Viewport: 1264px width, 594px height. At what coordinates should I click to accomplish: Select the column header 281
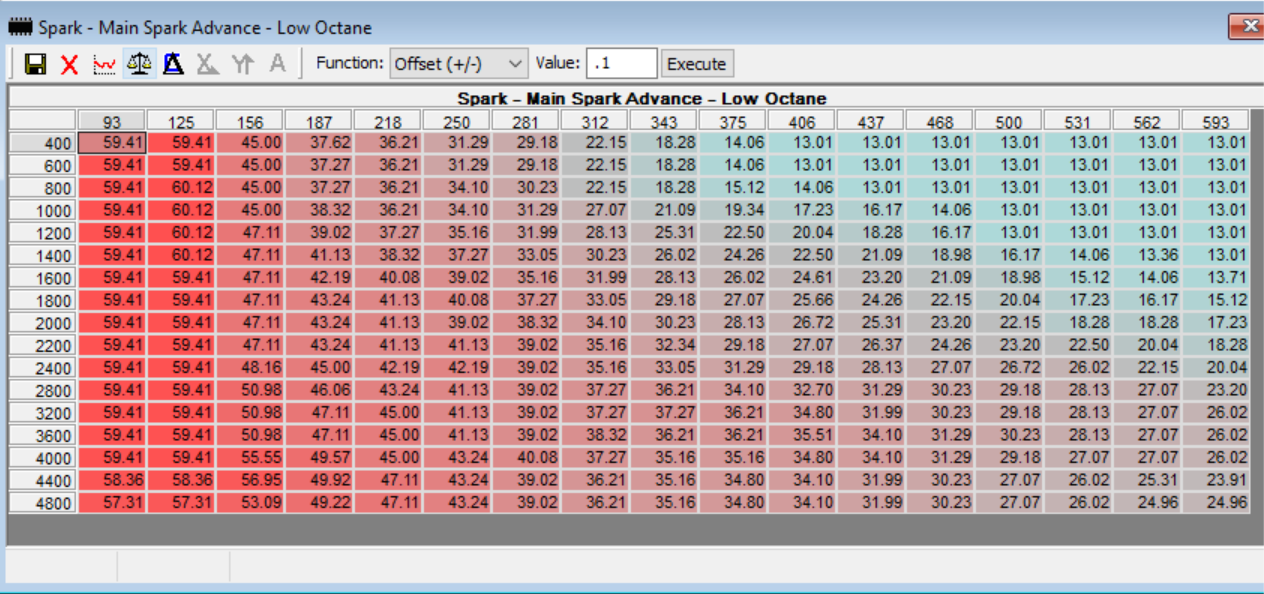pyautogui.click(x=526, y=122)
